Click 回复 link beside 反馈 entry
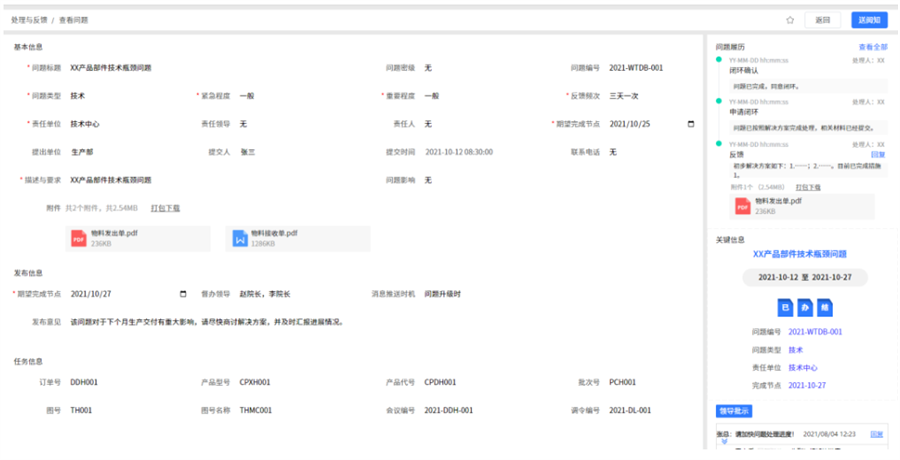 point(877,155)
